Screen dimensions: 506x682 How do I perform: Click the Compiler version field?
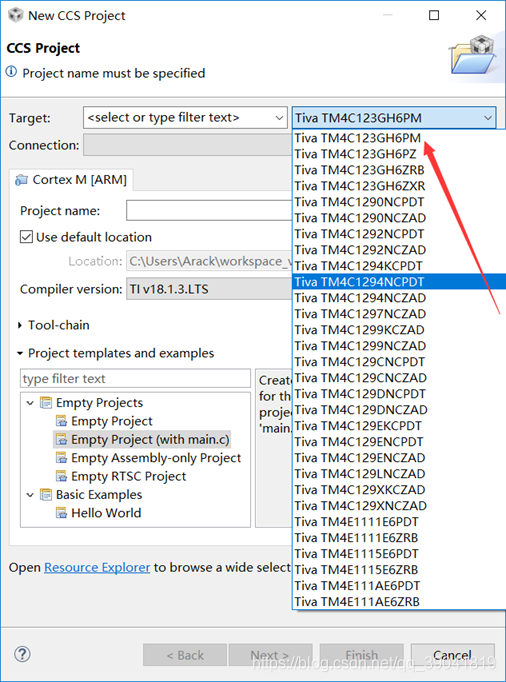pos(209,289)
